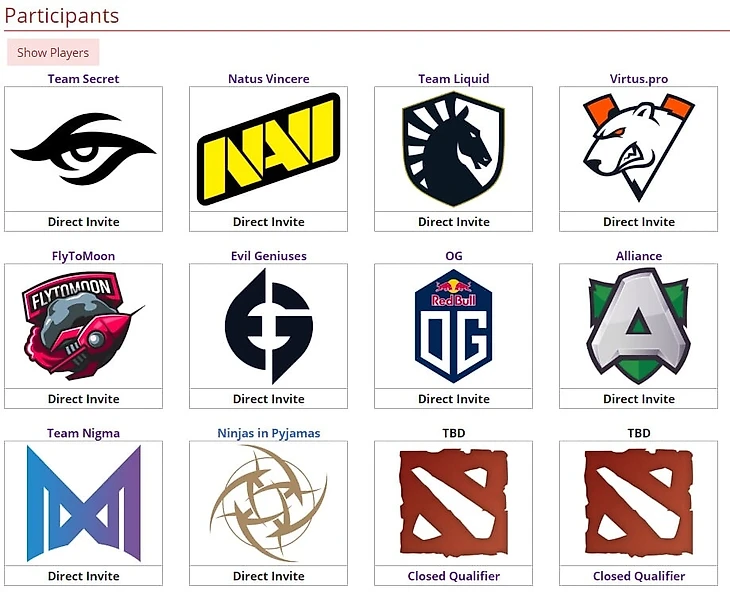Open the first Closed Qualifier link

453,576
